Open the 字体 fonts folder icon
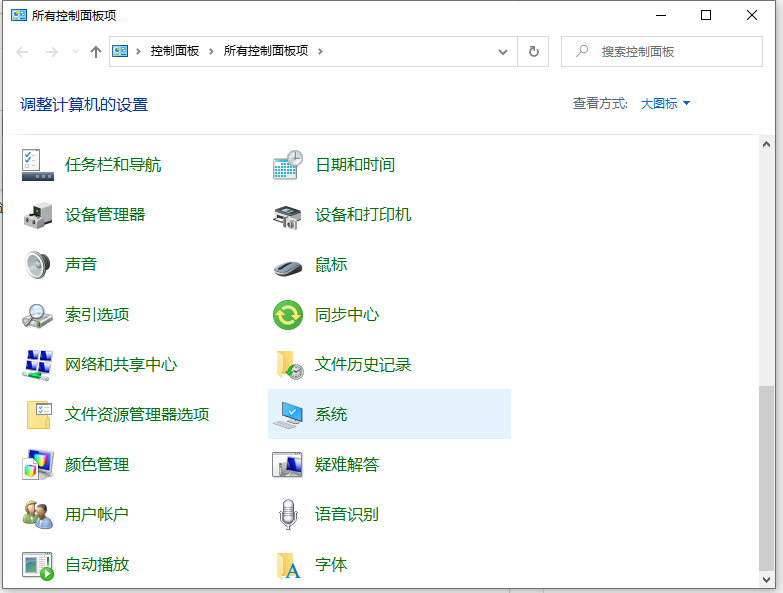The width and height of the screenshot is (783, 593). pos(289,566)
